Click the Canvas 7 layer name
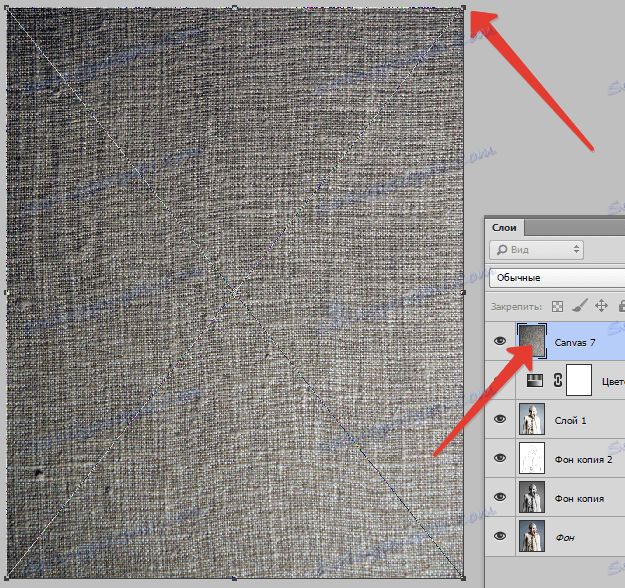The image size is (625, 588). click(575, 343)
